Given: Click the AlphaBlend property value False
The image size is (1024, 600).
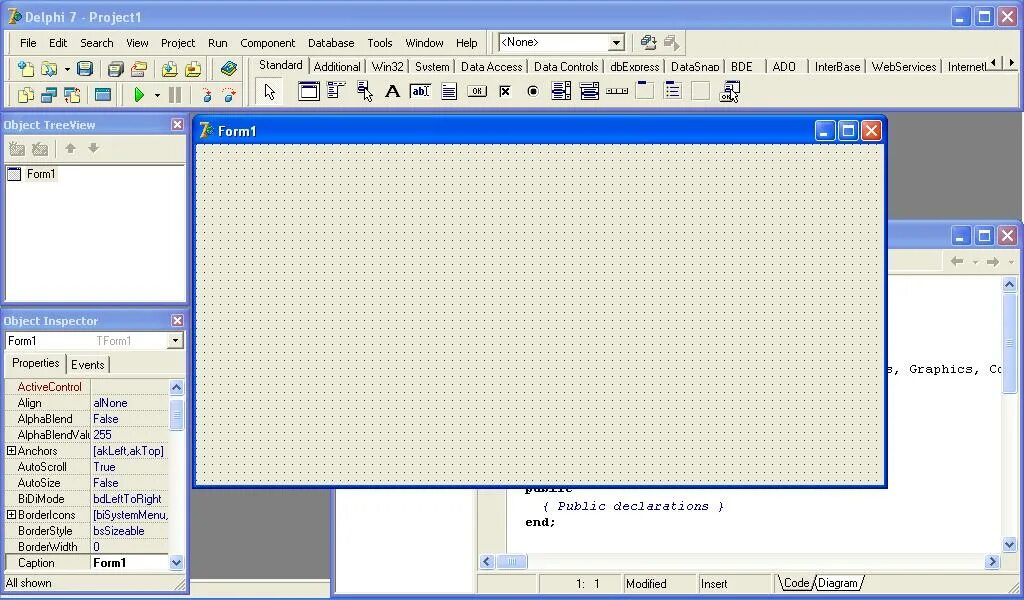Looking at the screenshot, I should (129, 419).
